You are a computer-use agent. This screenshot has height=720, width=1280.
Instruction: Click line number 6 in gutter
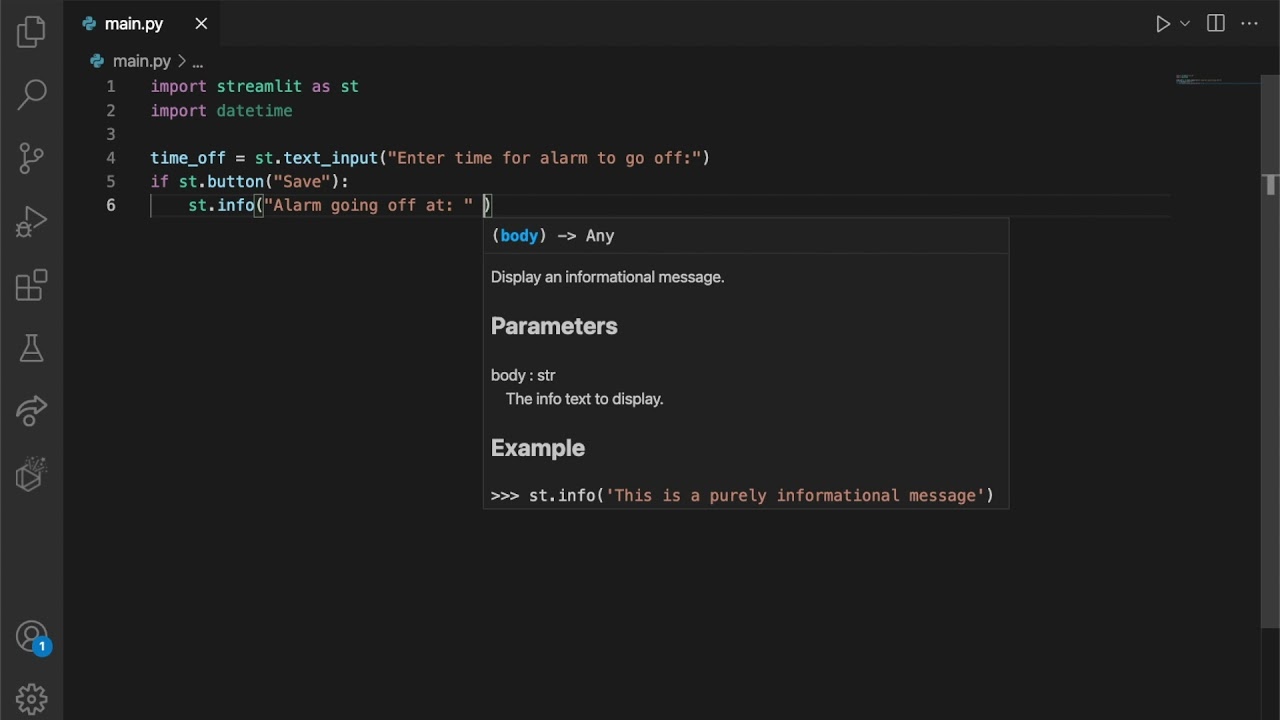pos(111,206)
